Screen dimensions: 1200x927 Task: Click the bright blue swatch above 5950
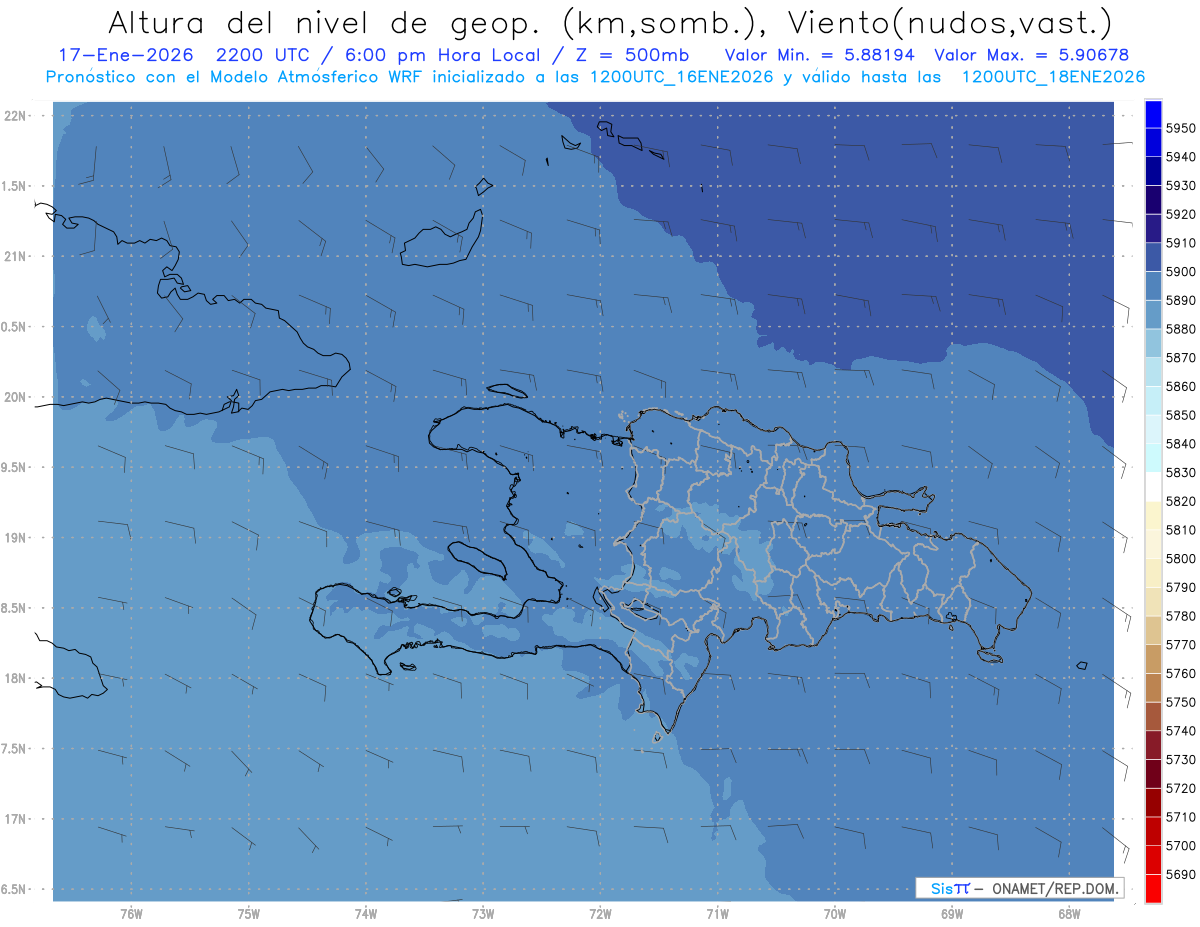pos(1153,114)
